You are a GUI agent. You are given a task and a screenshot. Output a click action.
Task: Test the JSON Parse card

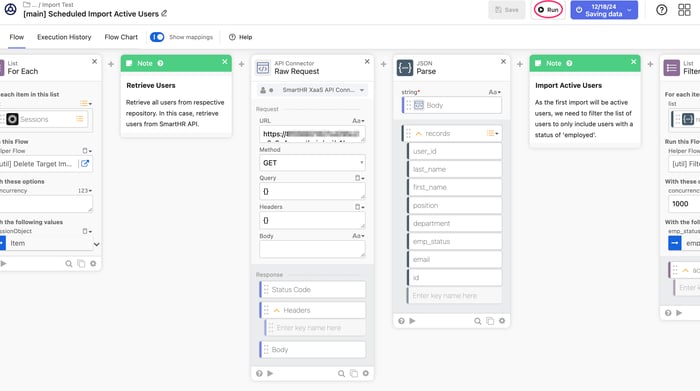[412, 321]
